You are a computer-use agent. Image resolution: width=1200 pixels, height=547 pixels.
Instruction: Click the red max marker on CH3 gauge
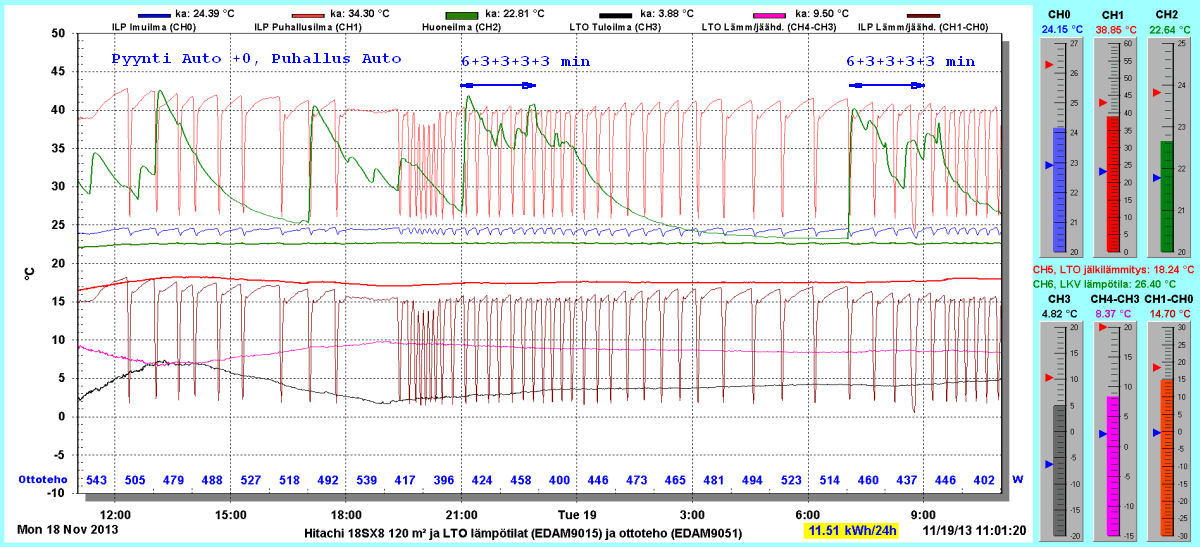(x=1048, y=378)
